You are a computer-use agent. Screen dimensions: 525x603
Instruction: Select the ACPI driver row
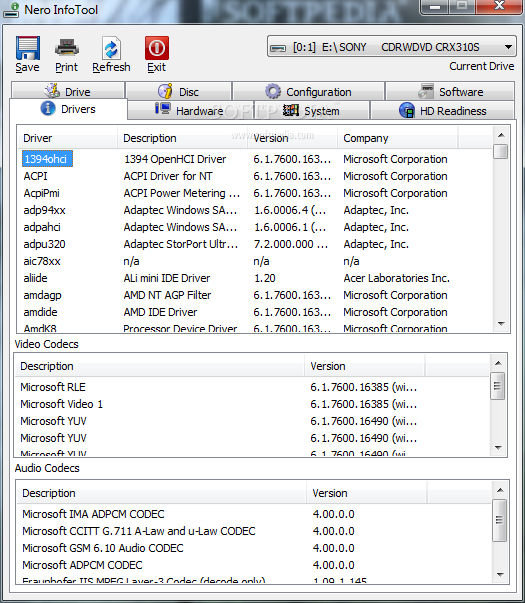coord(35,176)
